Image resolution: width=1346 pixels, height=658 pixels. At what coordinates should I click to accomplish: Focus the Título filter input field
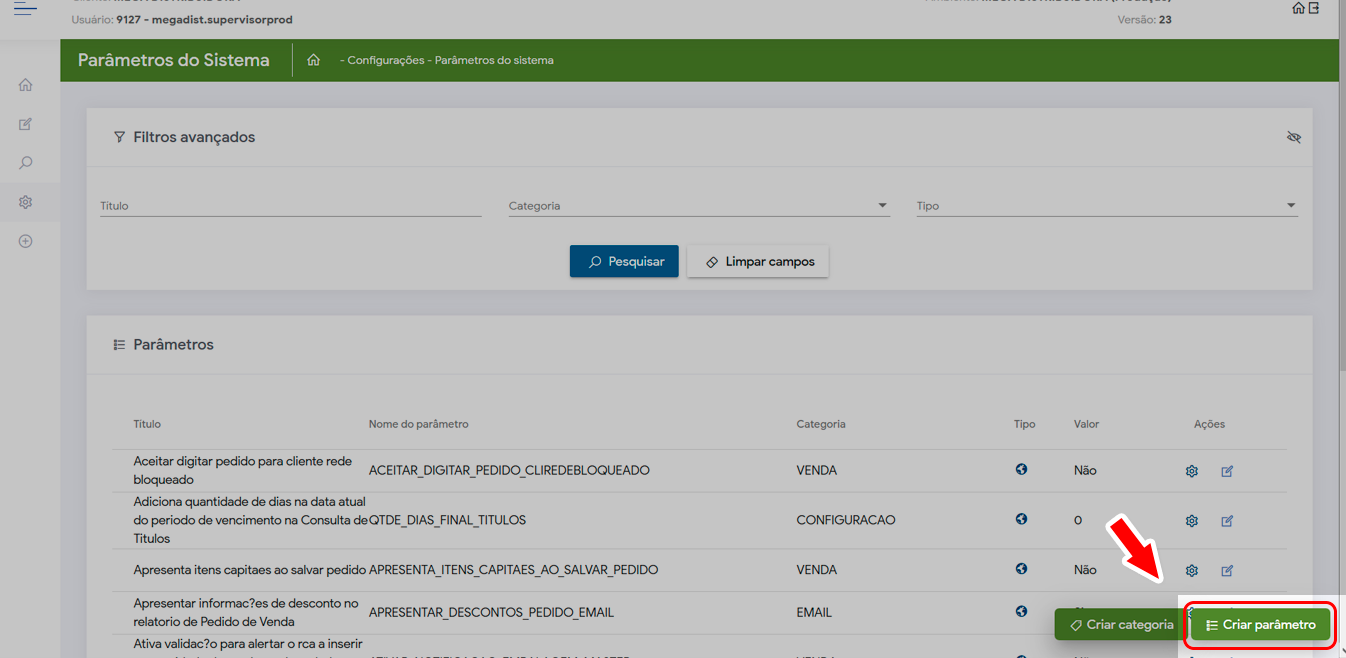coord(290,206)
